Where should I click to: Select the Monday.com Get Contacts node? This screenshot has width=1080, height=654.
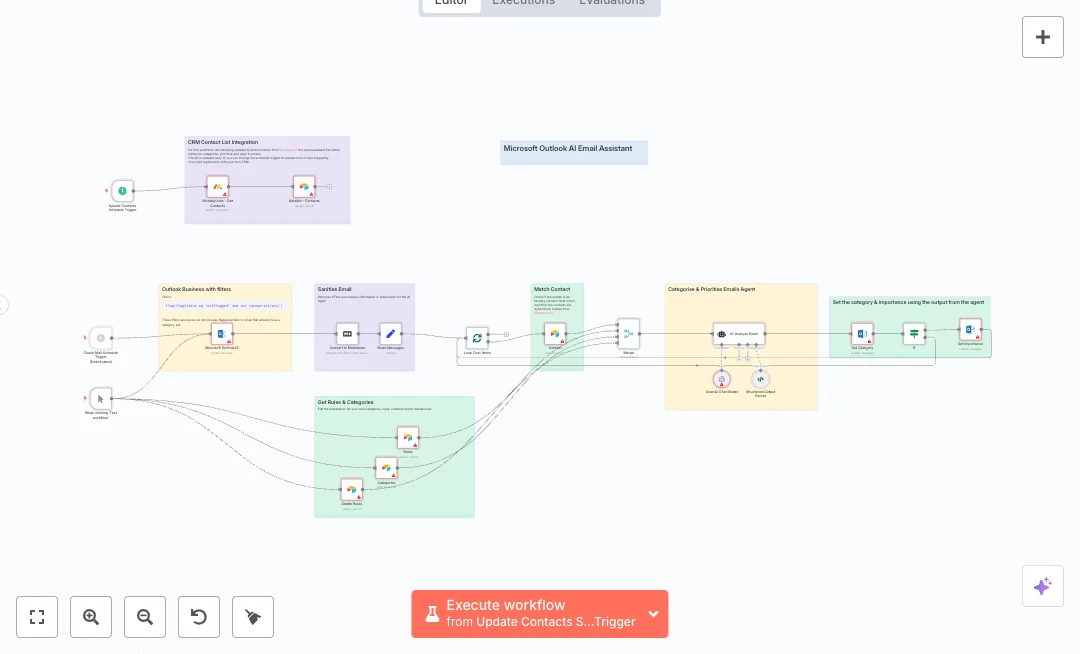217,187
